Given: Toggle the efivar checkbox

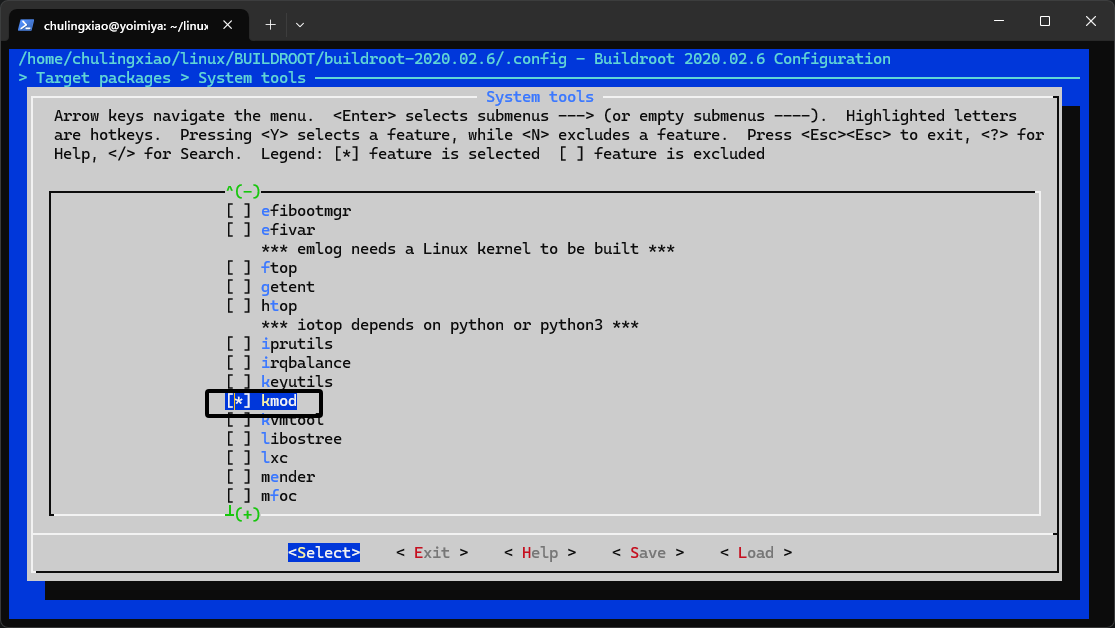Looking at the screenshot, I should point(238,230).
